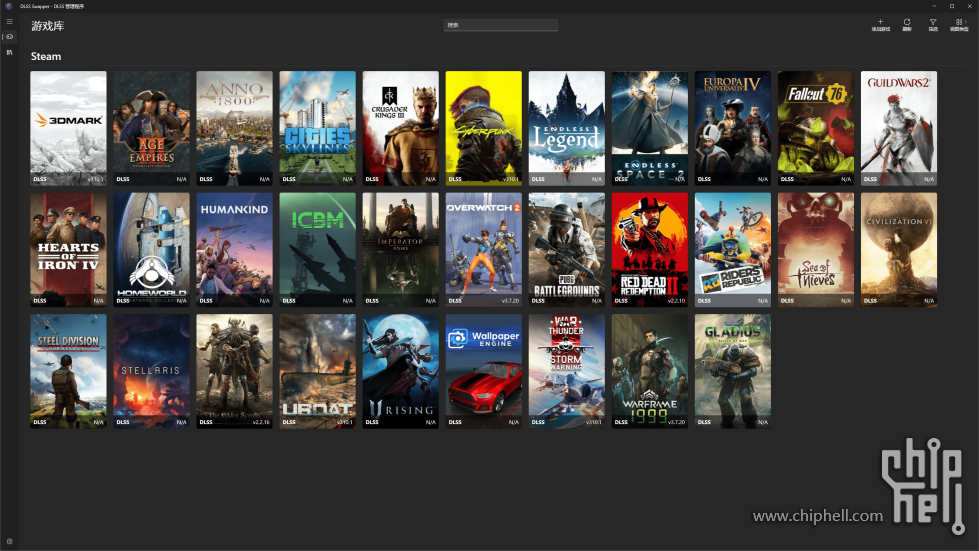Select the Gladius game card
The image size is (979, 551).
pos(732,371)
